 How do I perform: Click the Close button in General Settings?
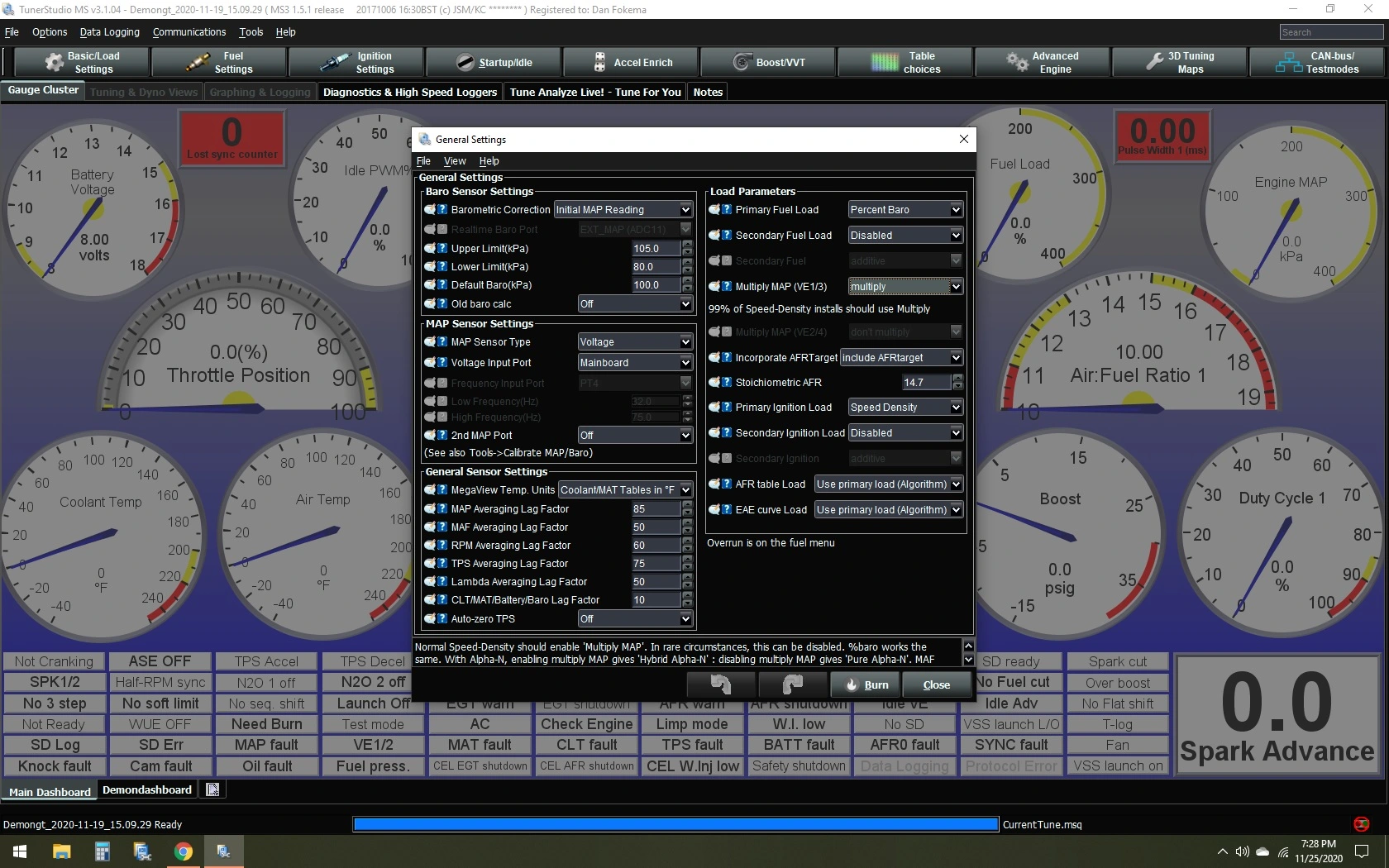point(936,684)
